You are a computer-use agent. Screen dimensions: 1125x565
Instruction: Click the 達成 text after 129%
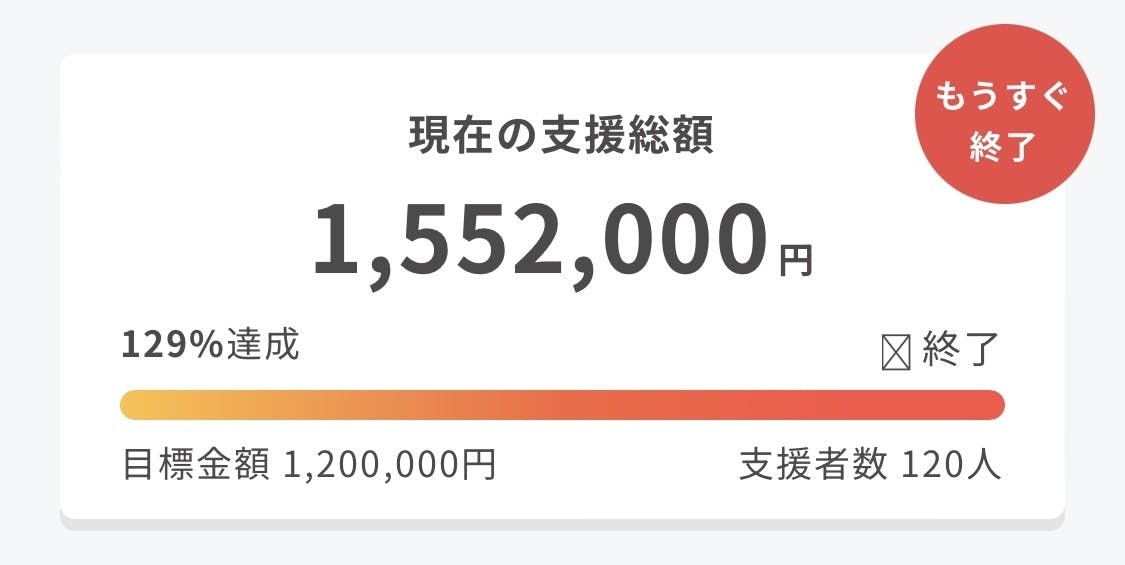pyautogui.click(x=262, y=345)
